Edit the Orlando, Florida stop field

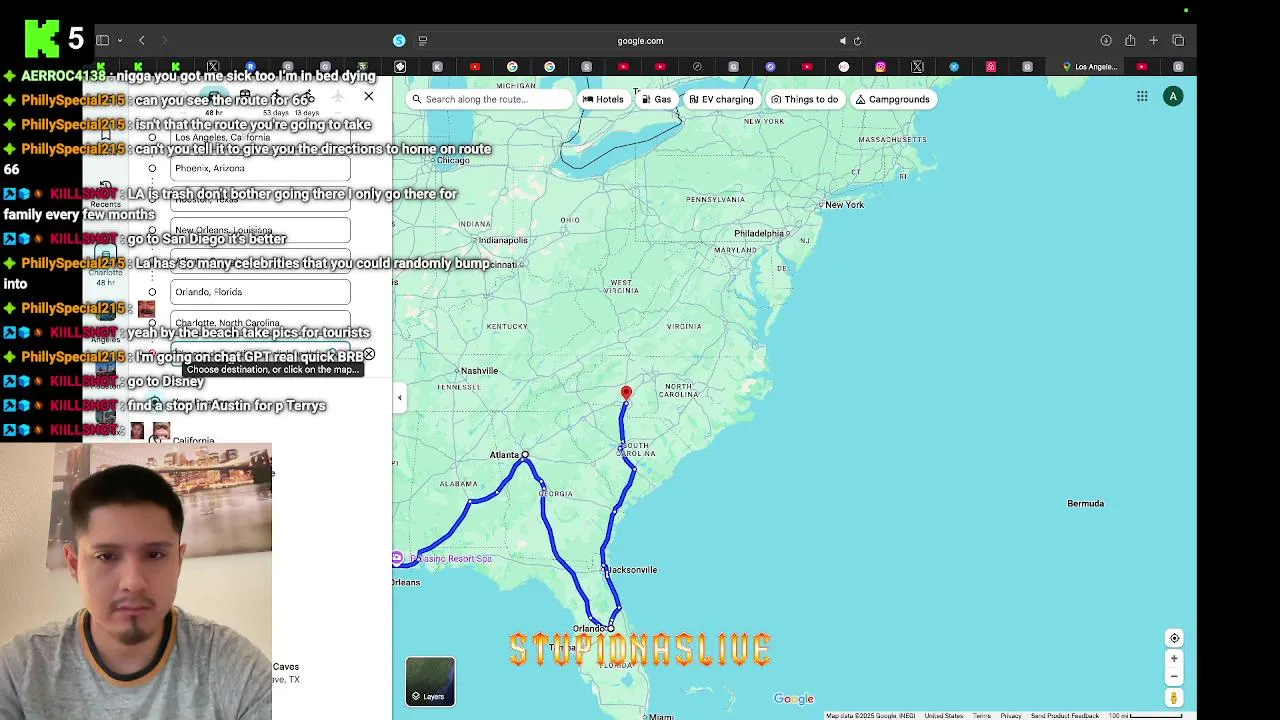tap(261, 292)
